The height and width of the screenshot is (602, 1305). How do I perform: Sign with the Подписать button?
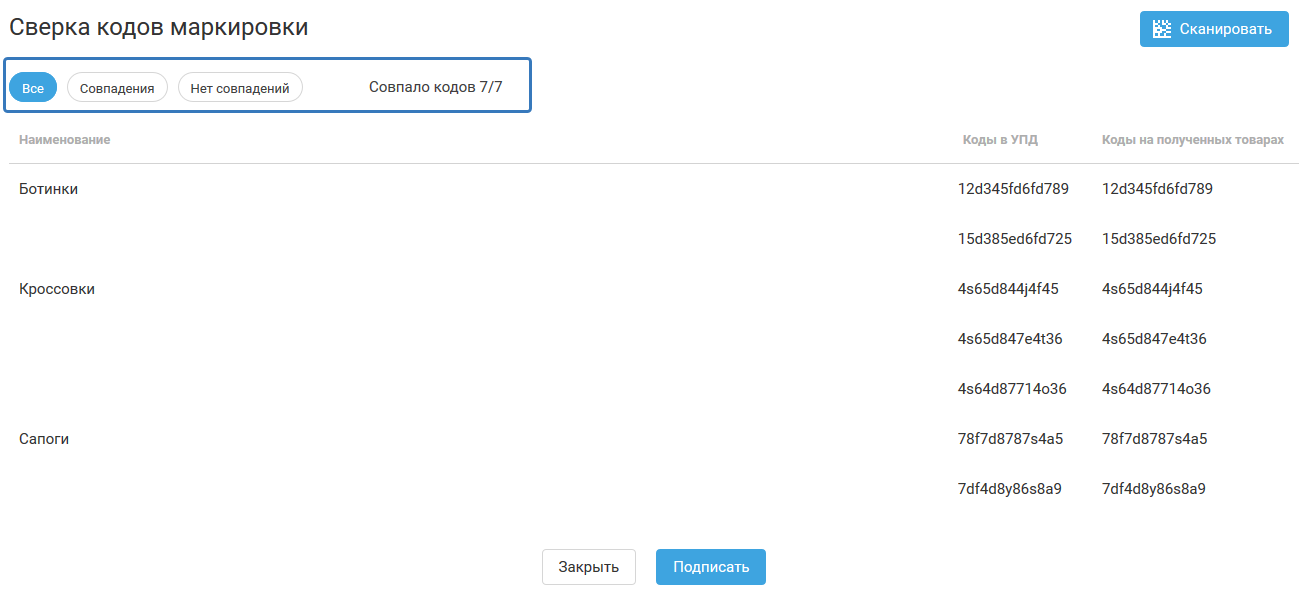click(x=711, y=567)
